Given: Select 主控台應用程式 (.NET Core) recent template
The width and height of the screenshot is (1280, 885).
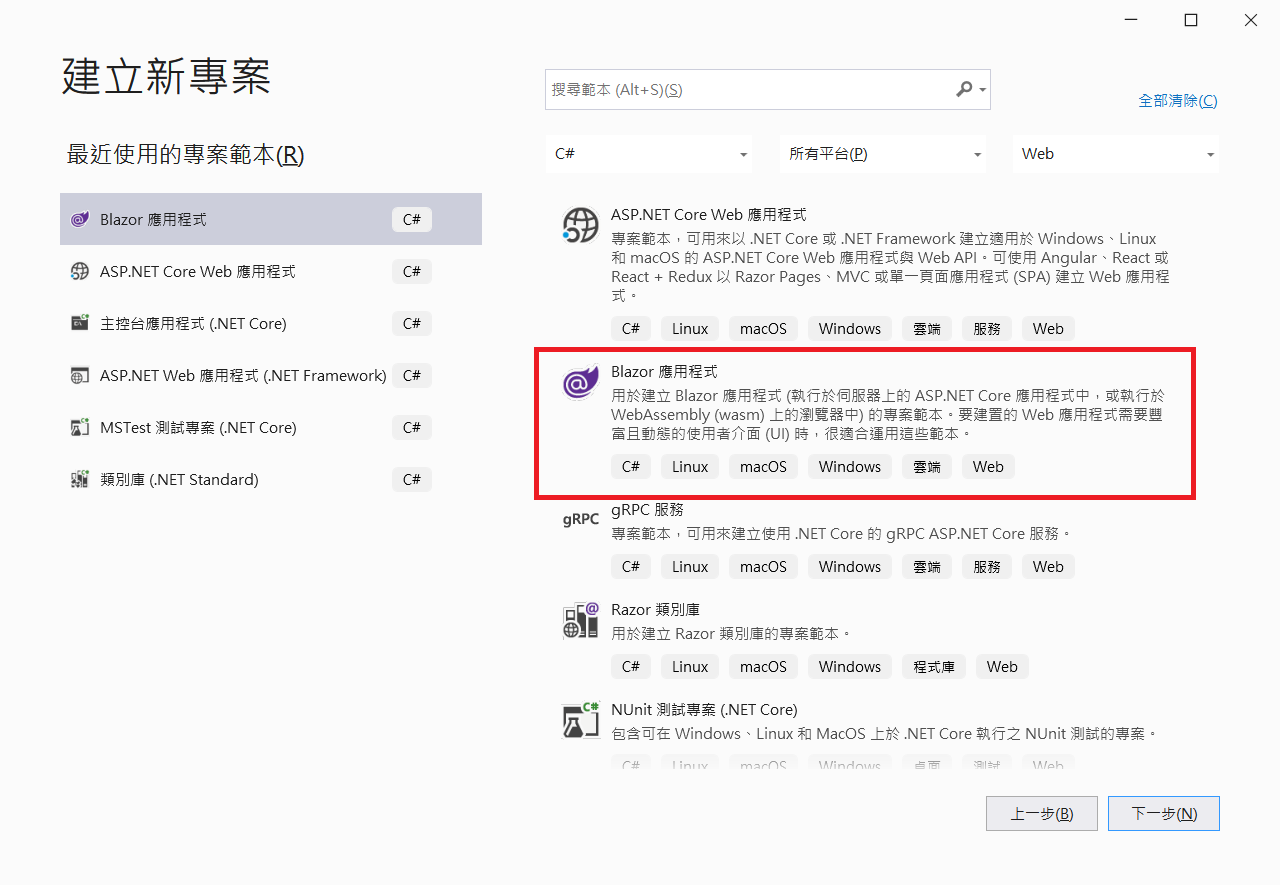Looking at the screenshot, I should coord(271,323).
